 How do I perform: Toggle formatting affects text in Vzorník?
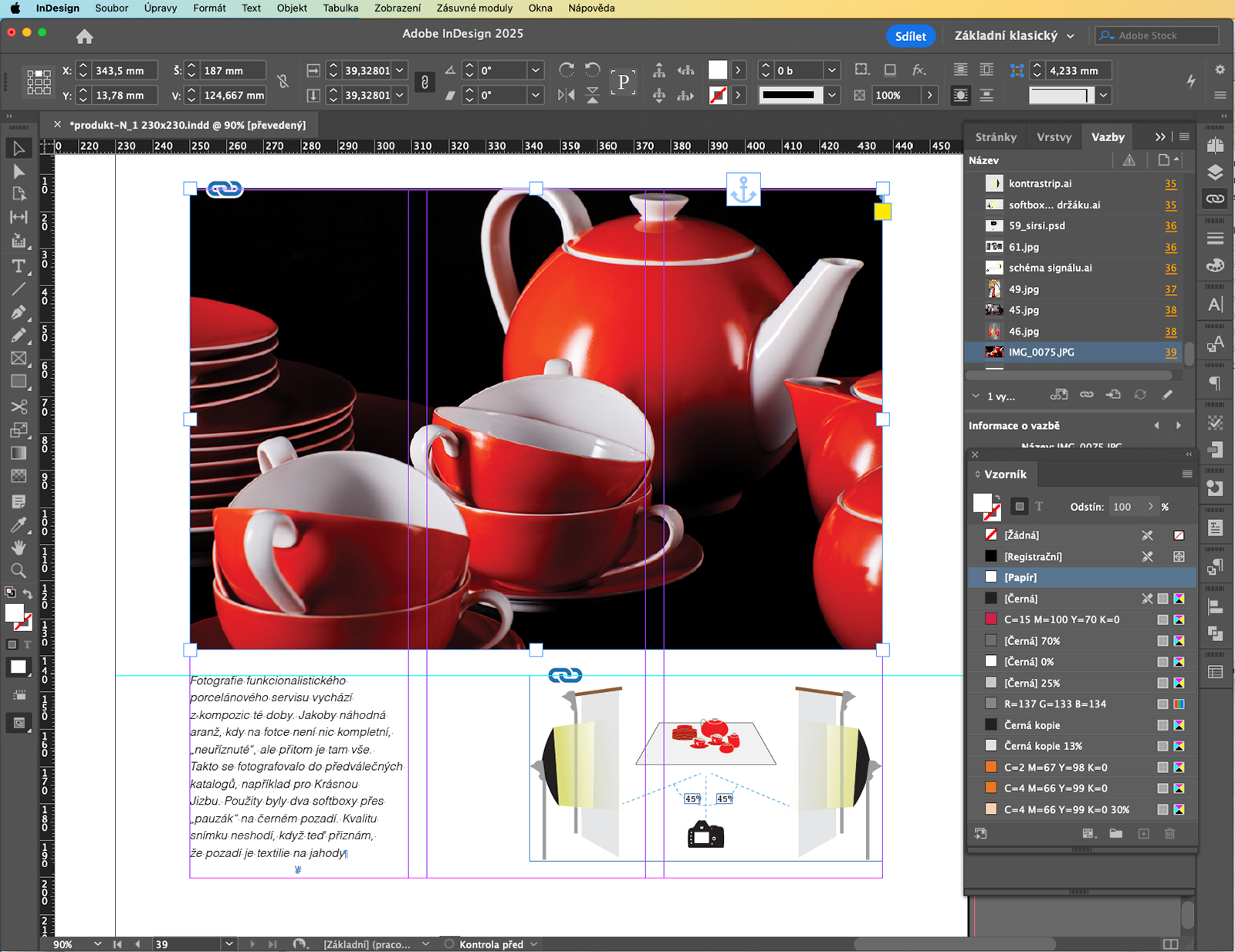click(1039, 507)
